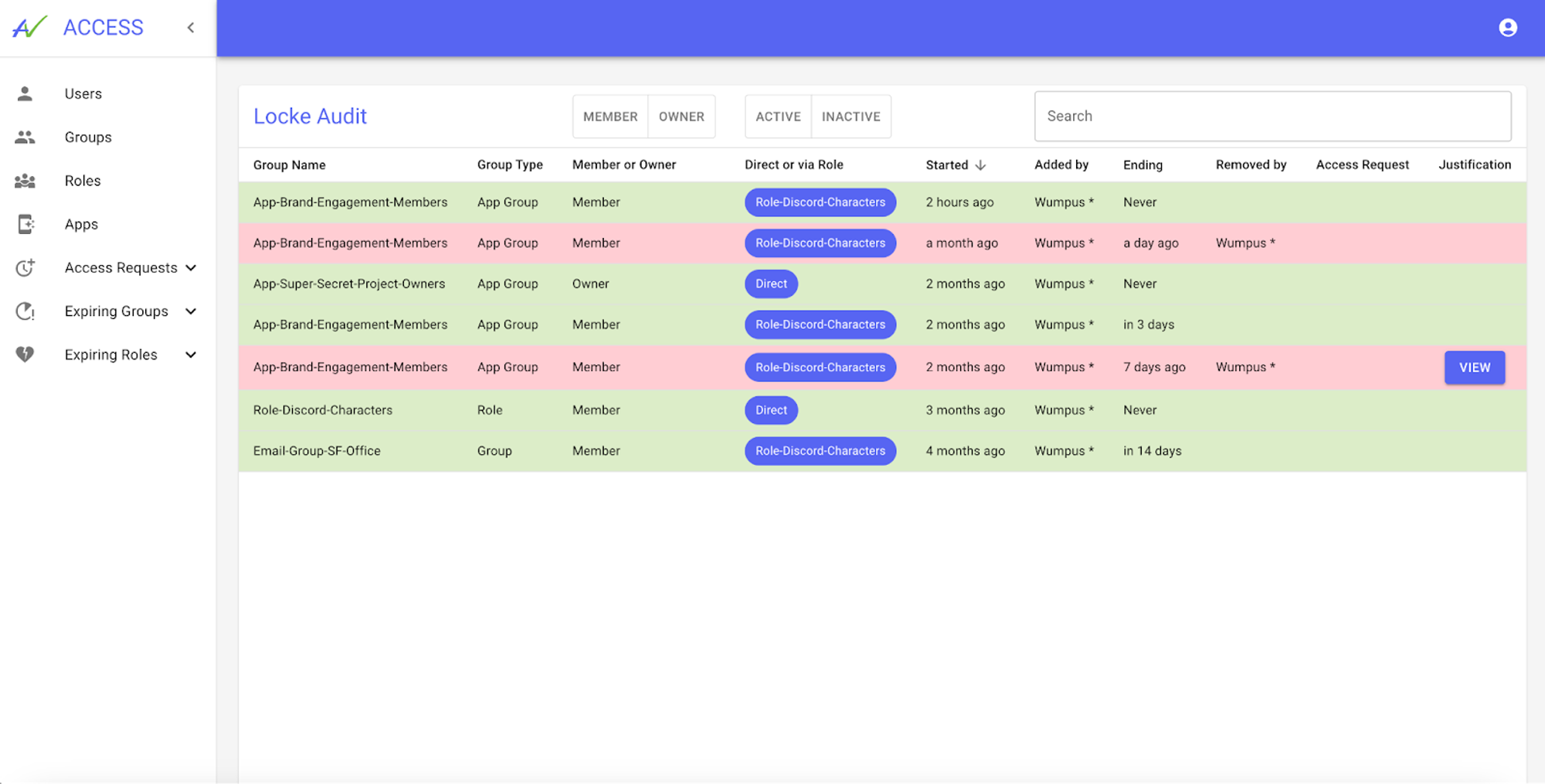Collapse the sidebar with the chevron
The image size is (1545, 784).
point(191,27)
